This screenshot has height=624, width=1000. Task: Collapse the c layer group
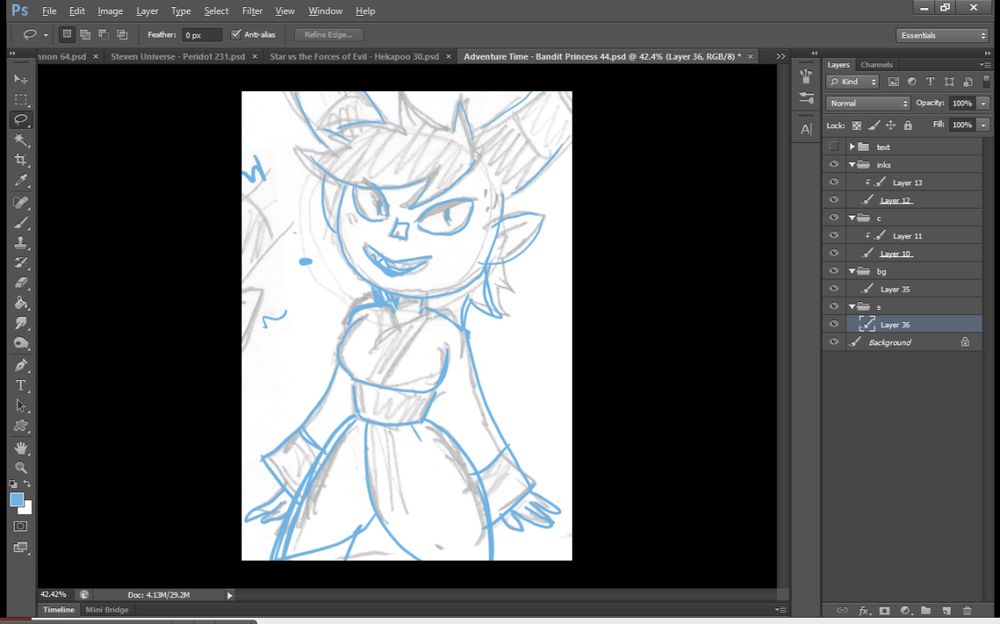(x=851, y=218)
